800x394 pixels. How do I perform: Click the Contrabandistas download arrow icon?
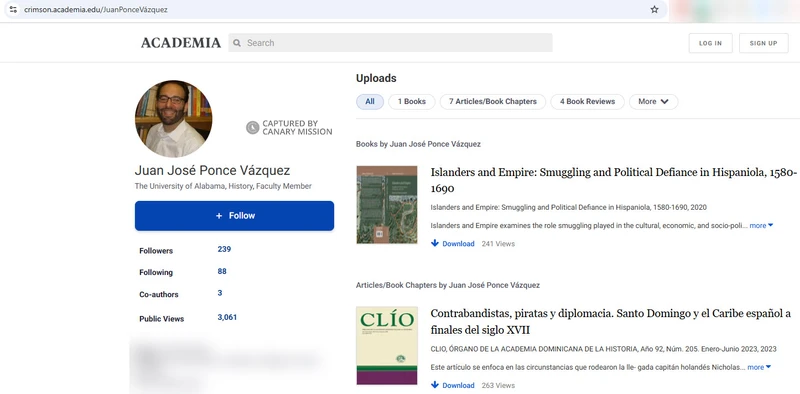(x=435, y=385)
